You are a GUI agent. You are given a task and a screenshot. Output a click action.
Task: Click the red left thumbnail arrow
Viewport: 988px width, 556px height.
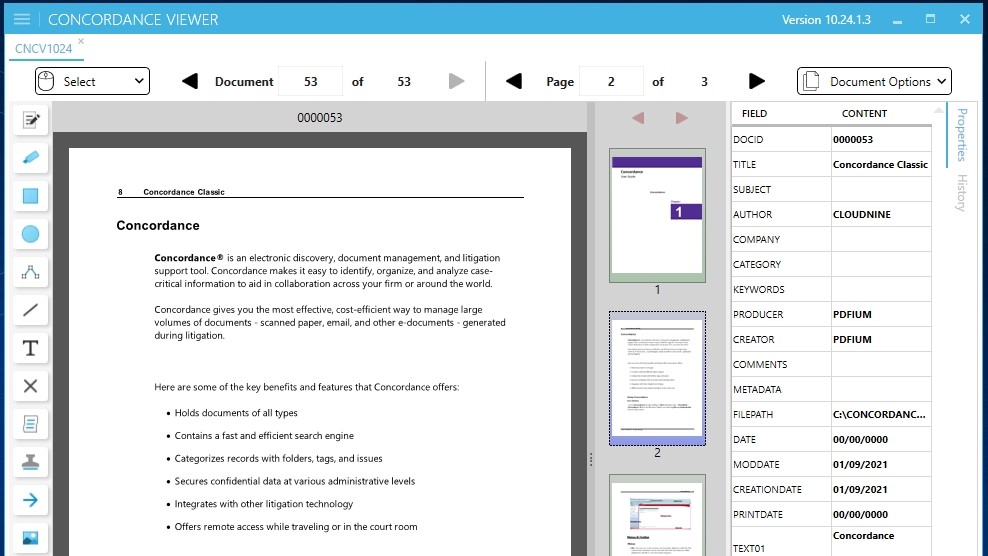click(638, 118)
